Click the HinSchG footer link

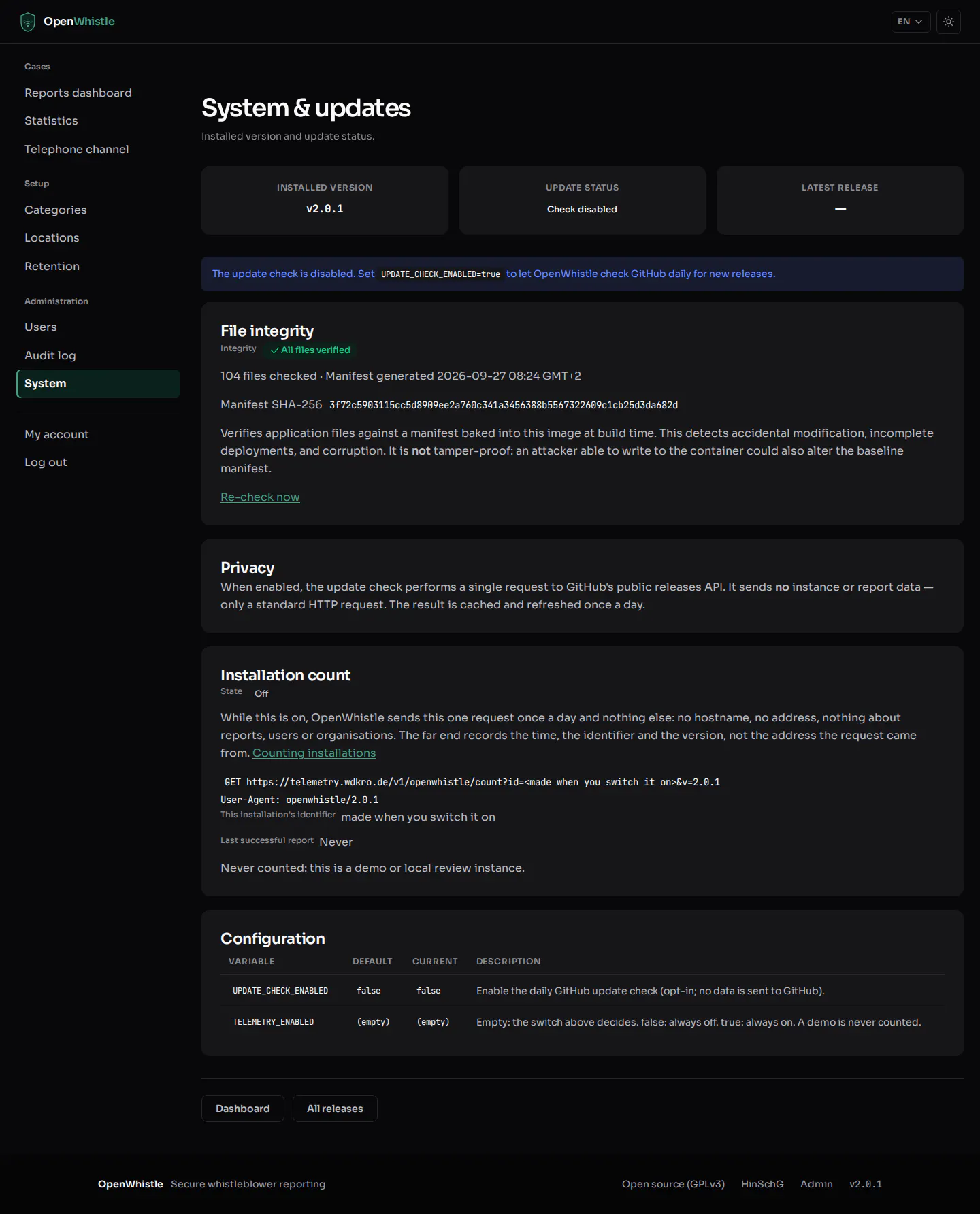[x=762, y=1184]
